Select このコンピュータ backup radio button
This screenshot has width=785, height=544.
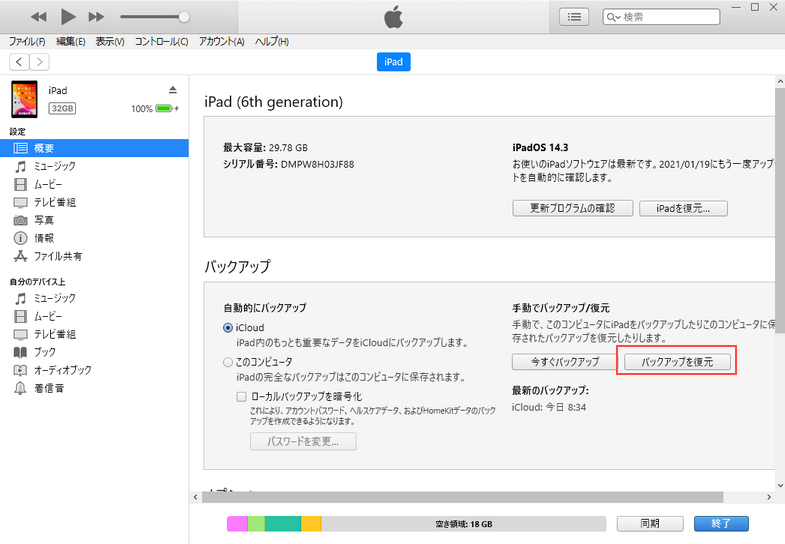(x=228, y=362)
